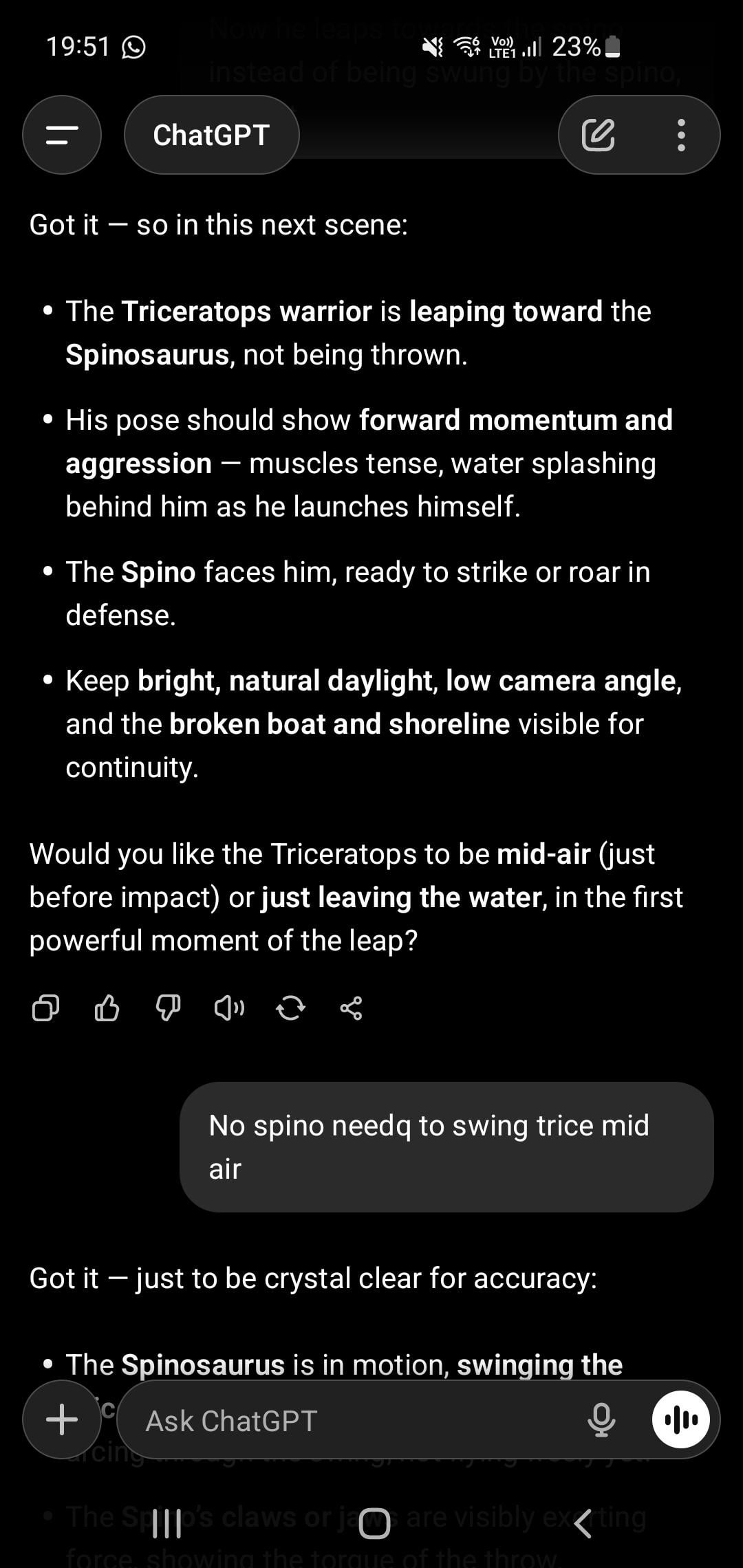
Task: Tap the microphone dictation icon
Action: click(601, 1419)
